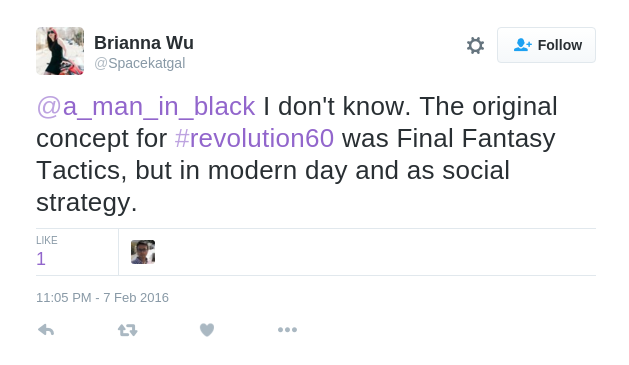Open the three-dot more options menu
Viewport: 629px width, 365px height.
click(287, 330)
